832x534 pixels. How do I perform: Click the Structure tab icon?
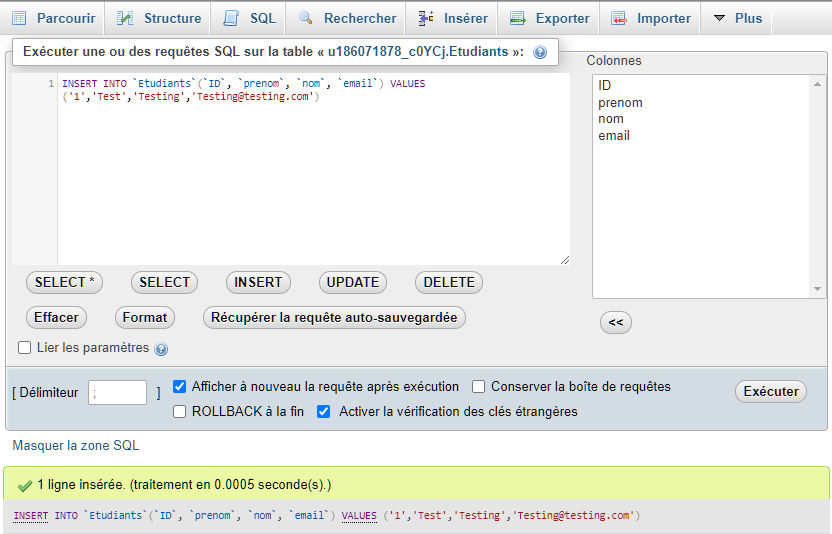(125, 18)
